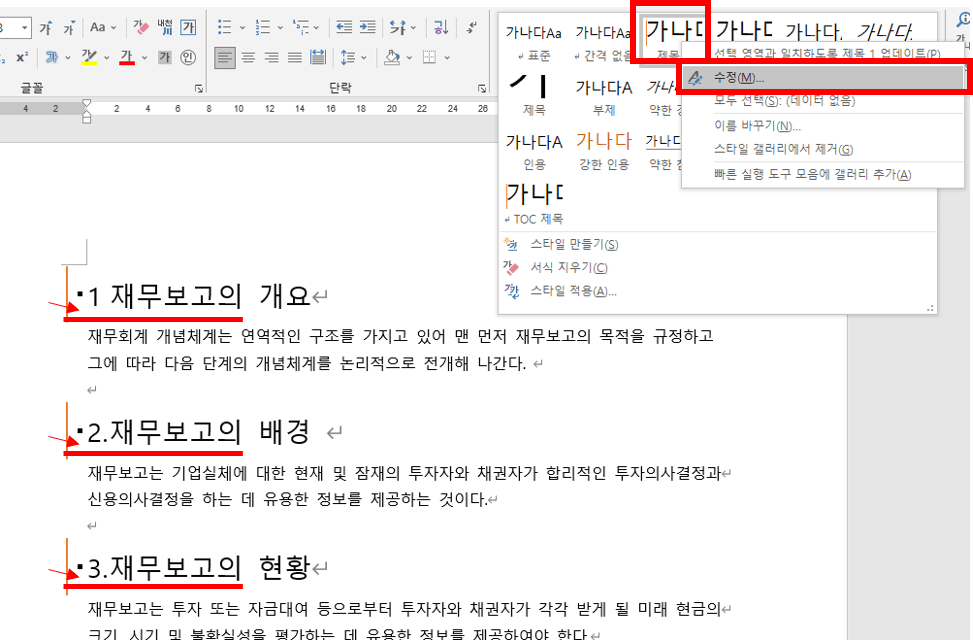Toggle superscript formatting
This screenshot has width=973, height=640.
(x=23, y=57)
